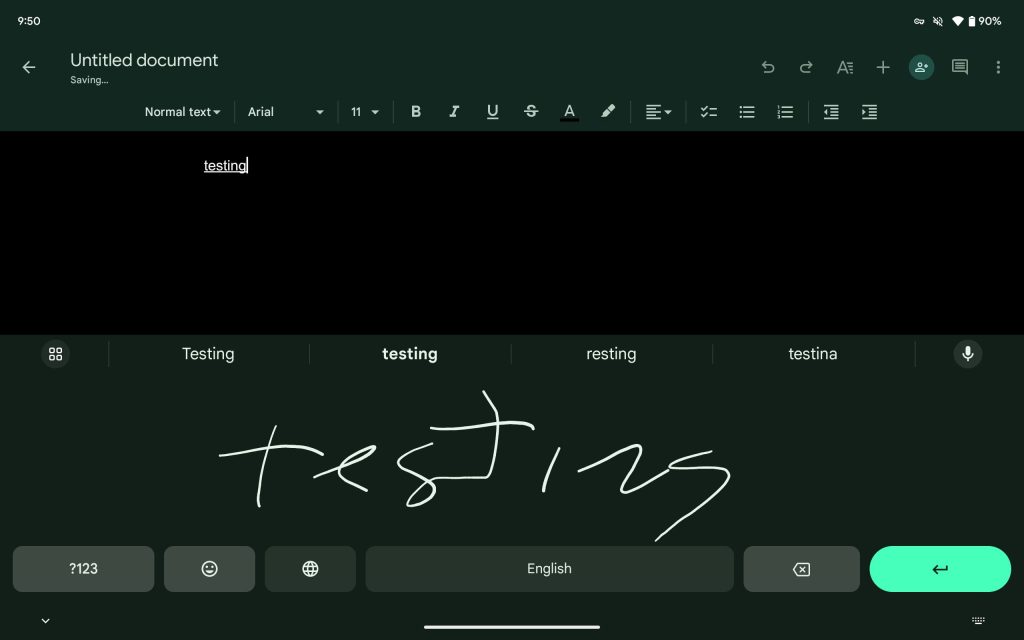Viewport: 1024px width, 640px height.
Task: Tap the back arrow to exit document
Action: [x=29, y=67]
